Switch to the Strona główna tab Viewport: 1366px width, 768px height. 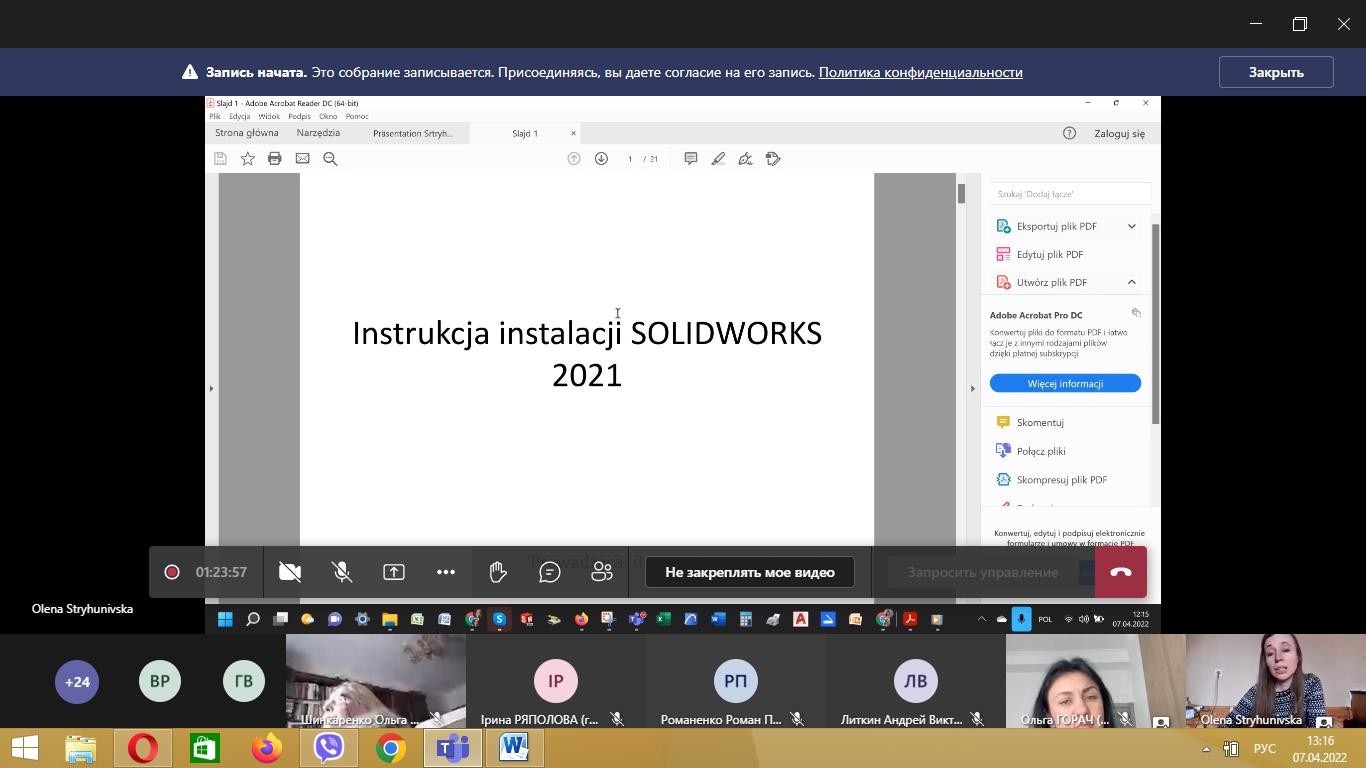(x=247, y=133)
